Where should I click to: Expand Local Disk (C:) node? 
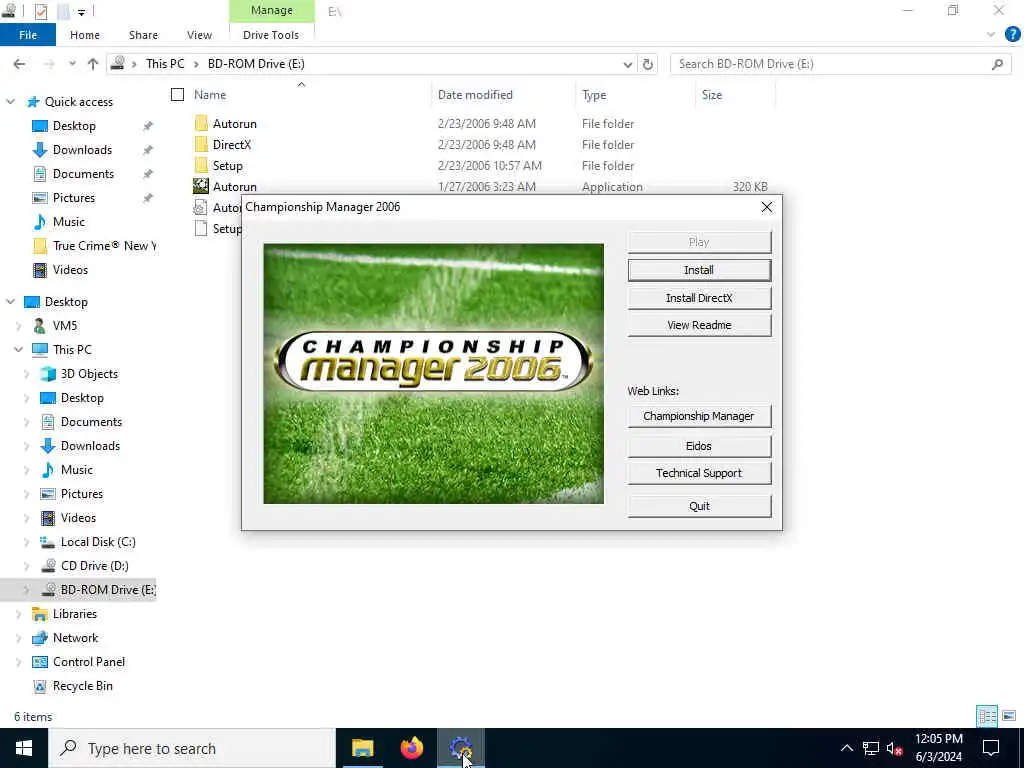point(27,542)
